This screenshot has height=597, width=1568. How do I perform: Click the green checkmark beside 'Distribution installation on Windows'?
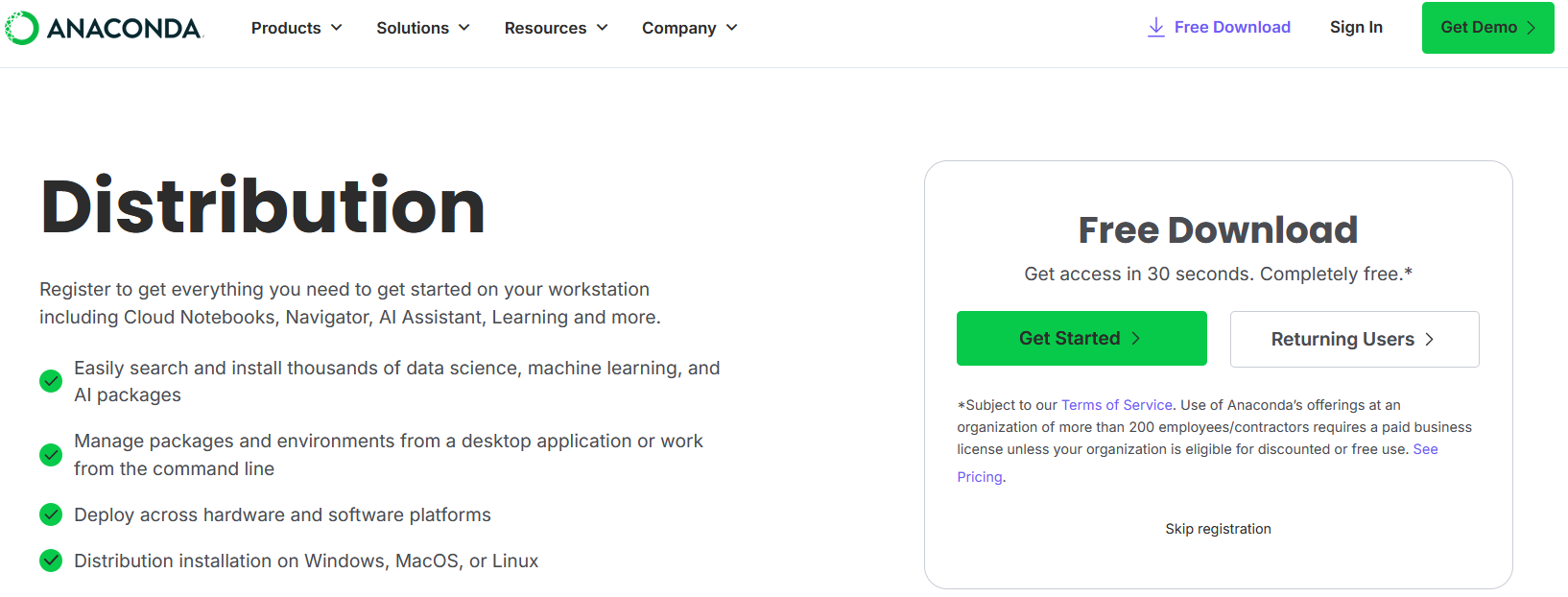[x=51, y=561]
